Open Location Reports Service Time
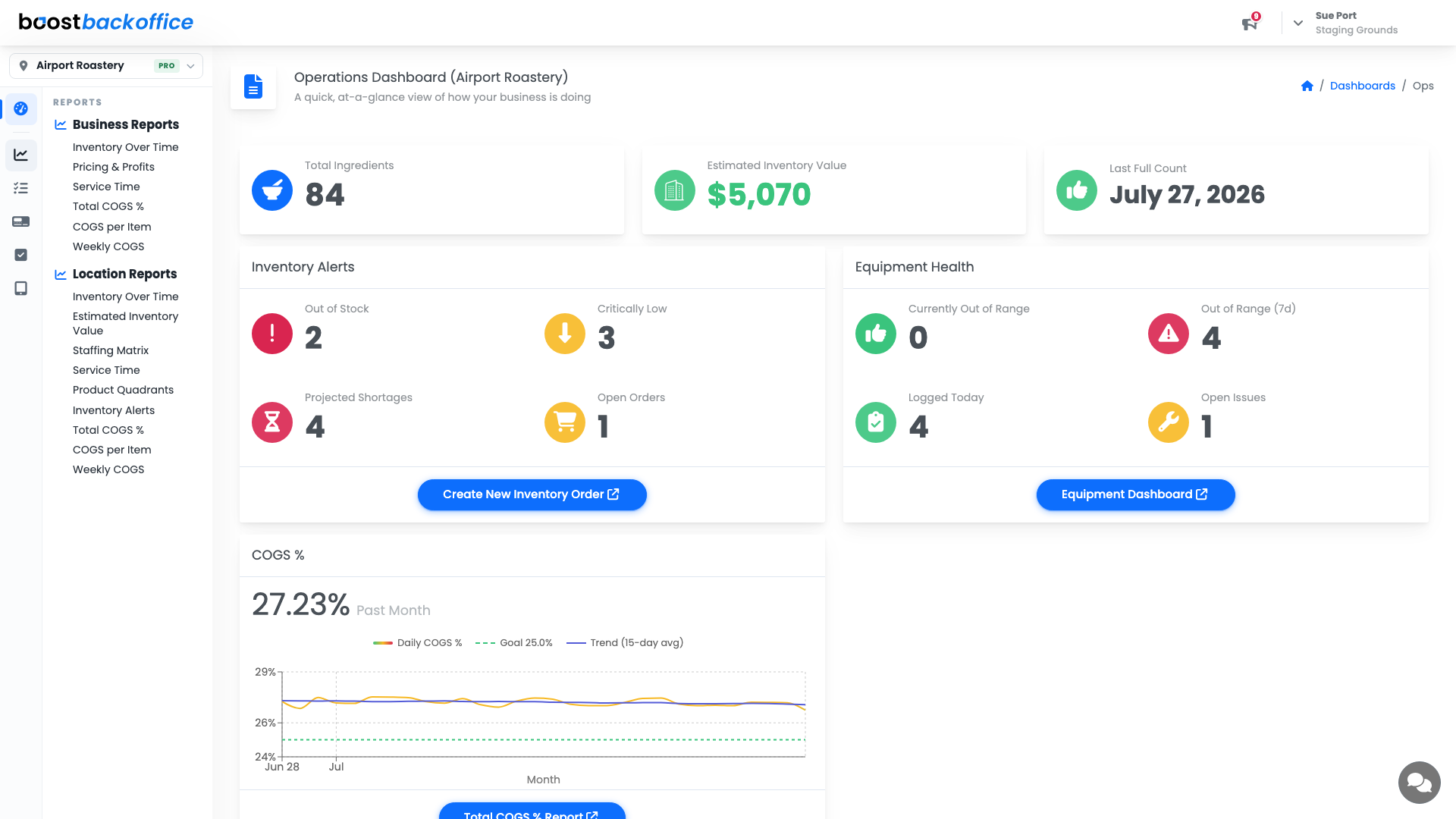This screenshot has height=819, width=1456. (x=106, y=370)
